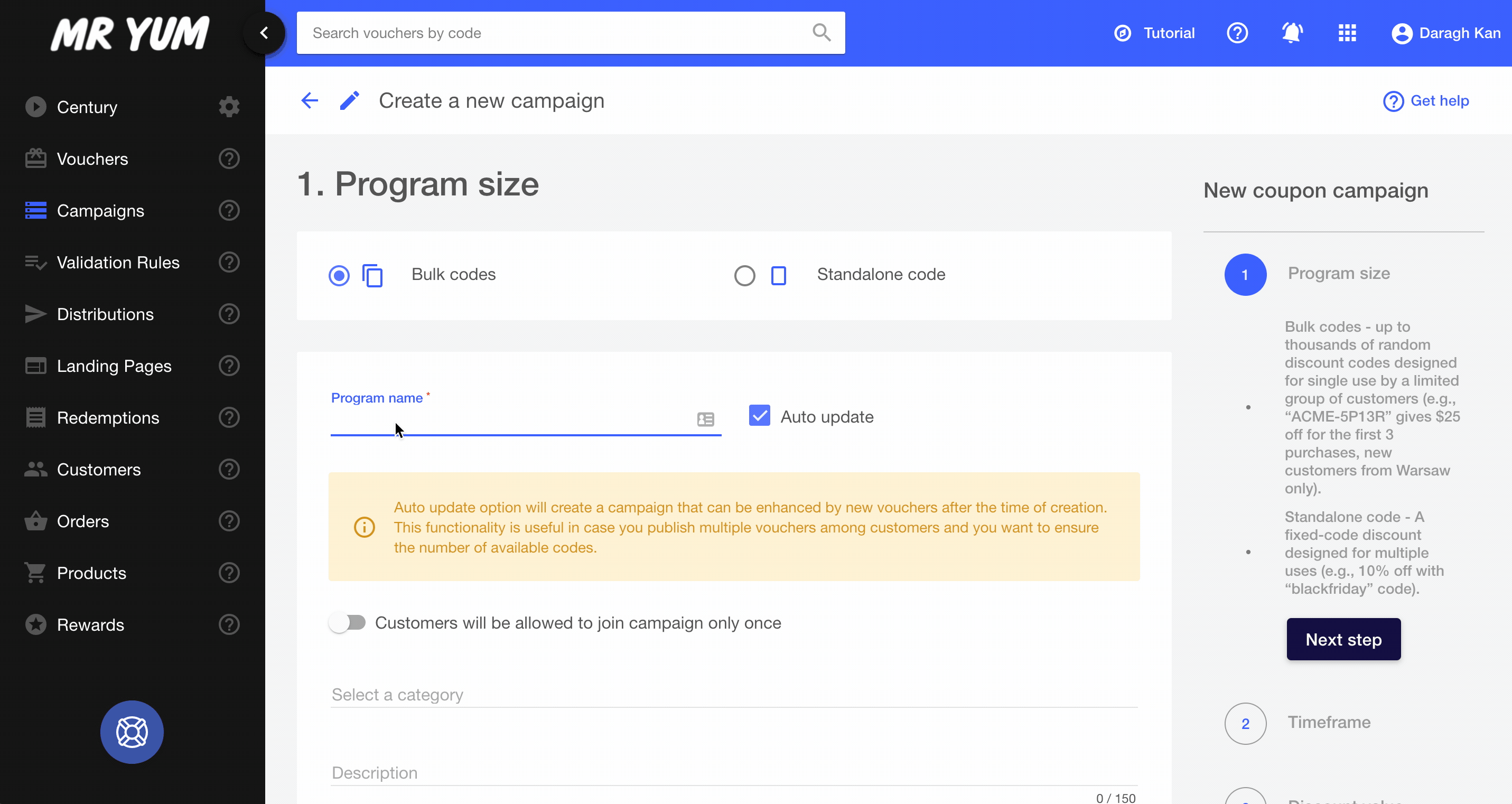Select the Standalone code radio button

(x=745, y=275)
